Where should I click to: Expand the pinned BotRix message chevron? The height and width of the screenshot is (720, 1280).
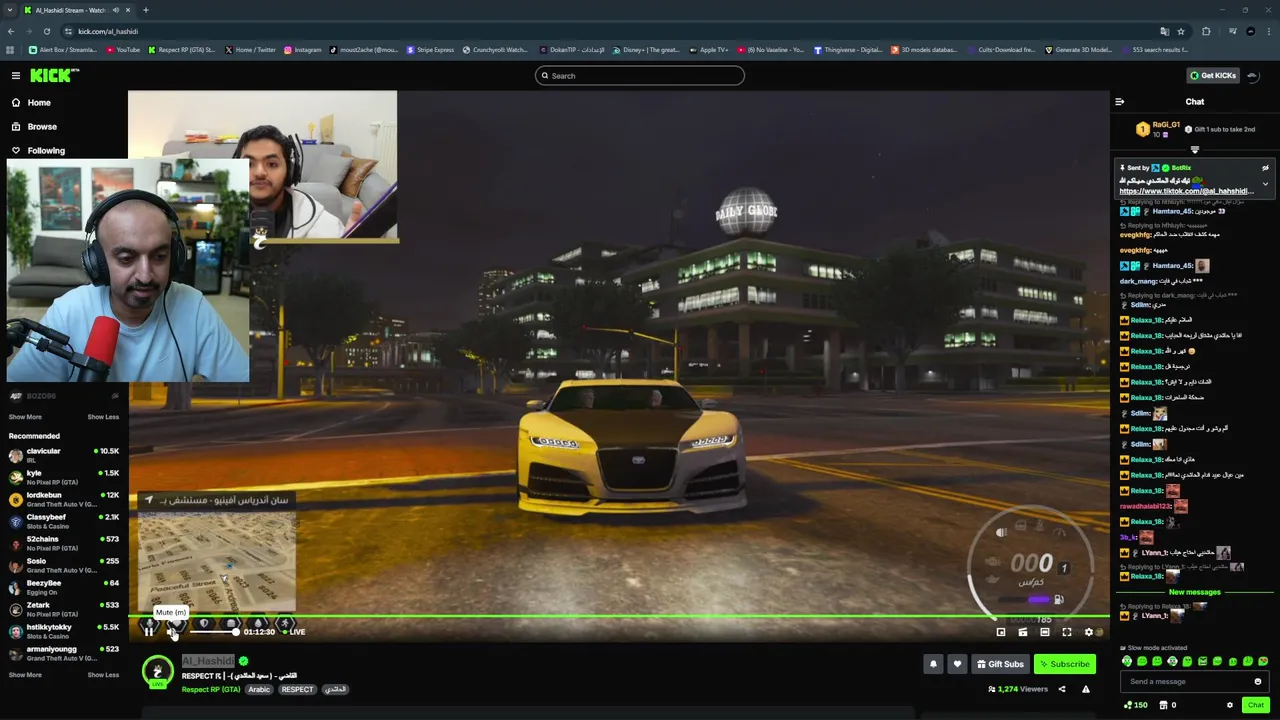click(1265, 184)
